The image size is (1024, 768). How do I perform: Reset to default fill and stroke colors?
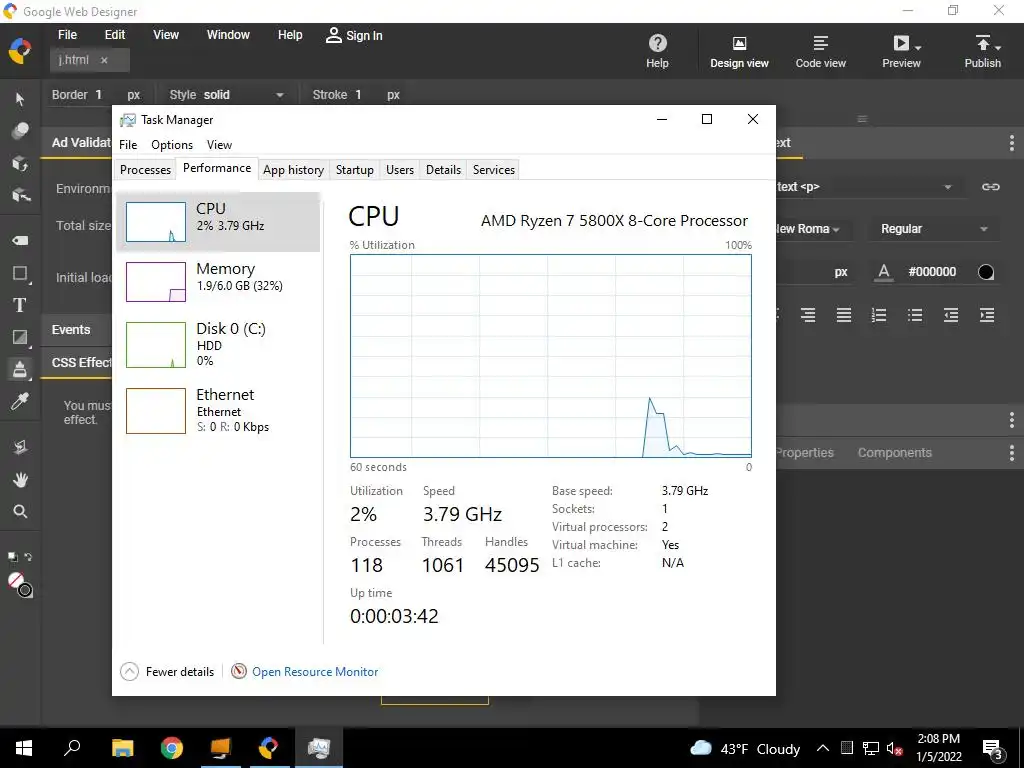coord(12,556)
